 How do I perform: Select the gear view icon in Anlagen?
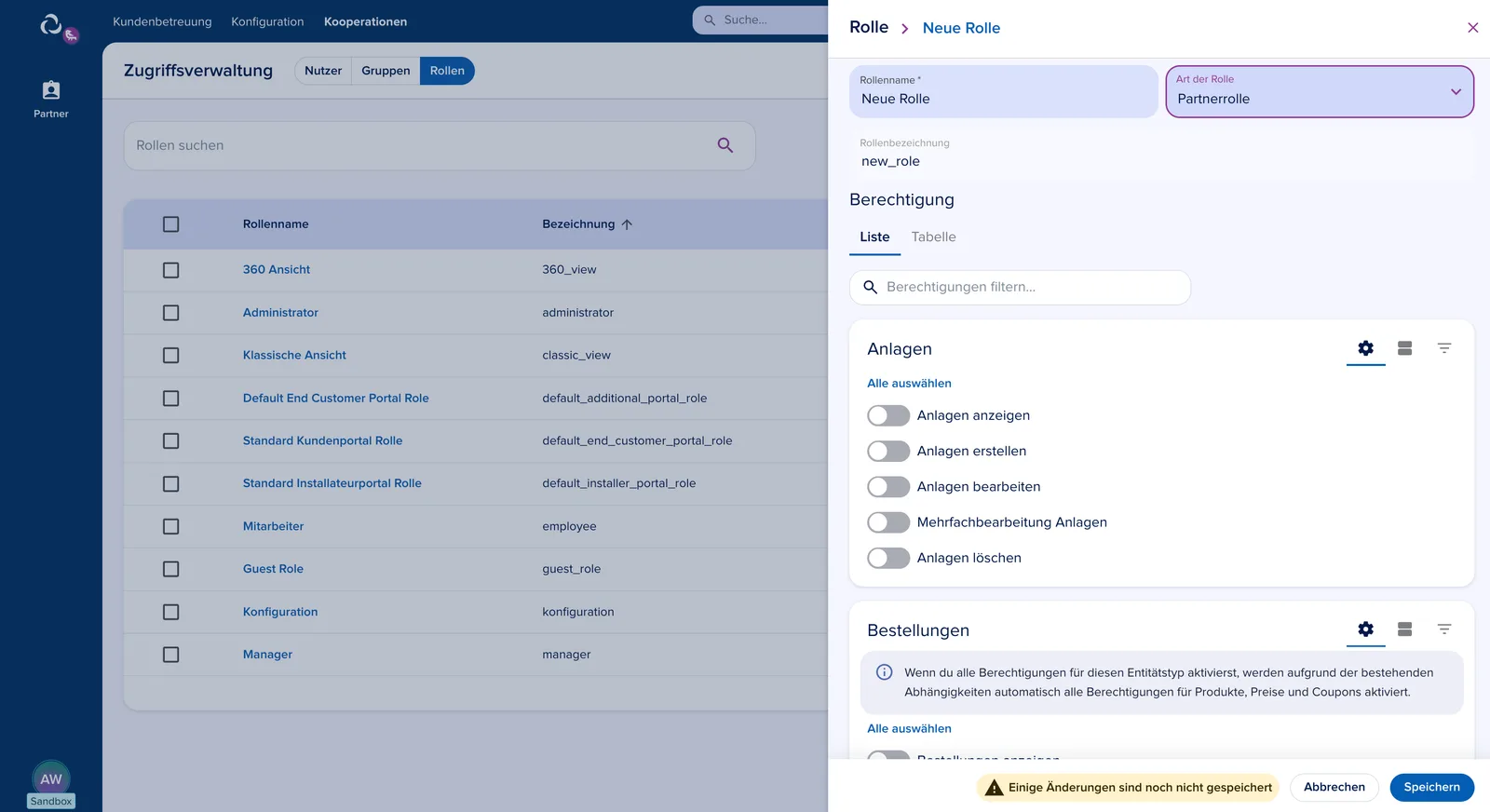tap(1365, 348)
